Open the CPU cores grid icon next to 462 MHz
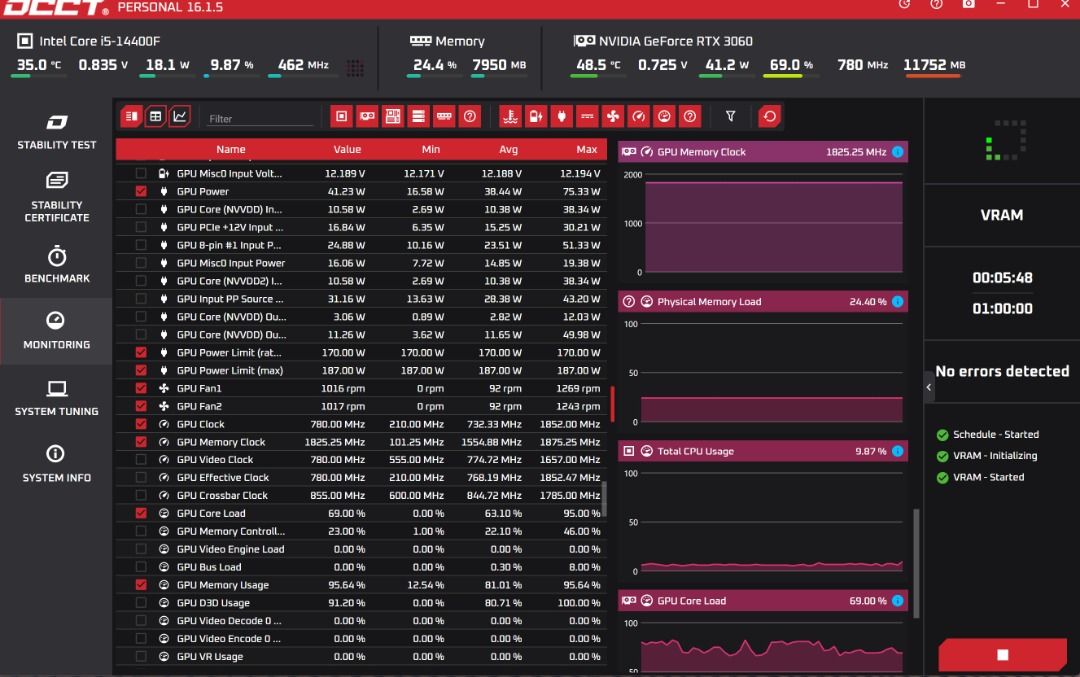Screen dimensions: 1080x677 pyautogui.click(x=355, y=67)
